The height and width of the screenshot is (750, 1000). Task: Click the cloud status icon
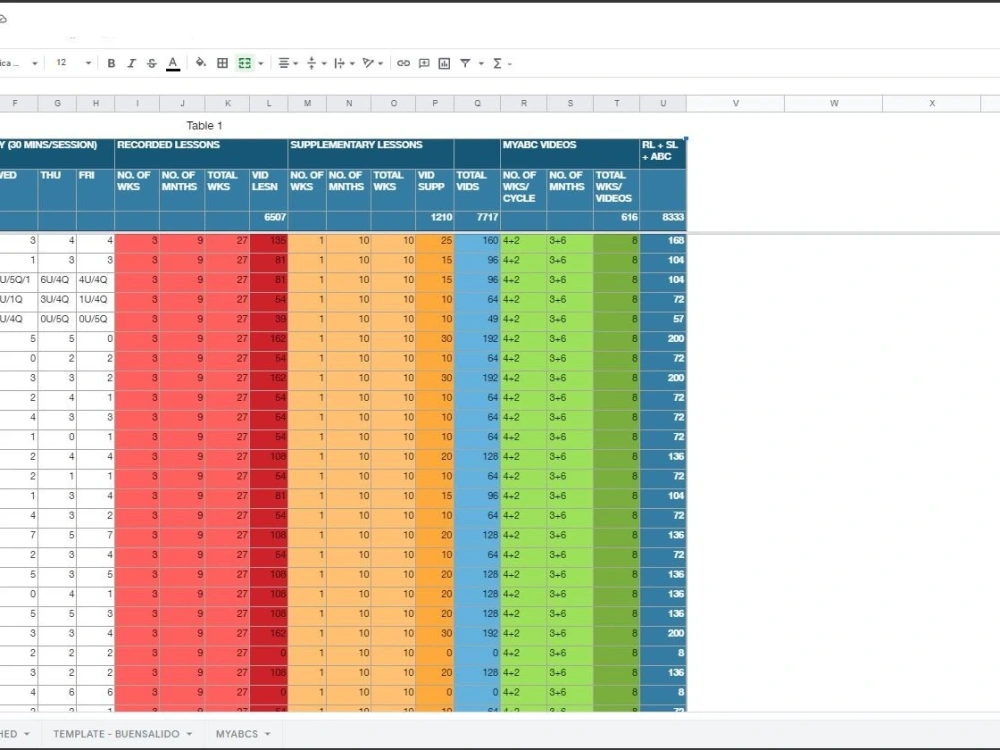point(3,20)
